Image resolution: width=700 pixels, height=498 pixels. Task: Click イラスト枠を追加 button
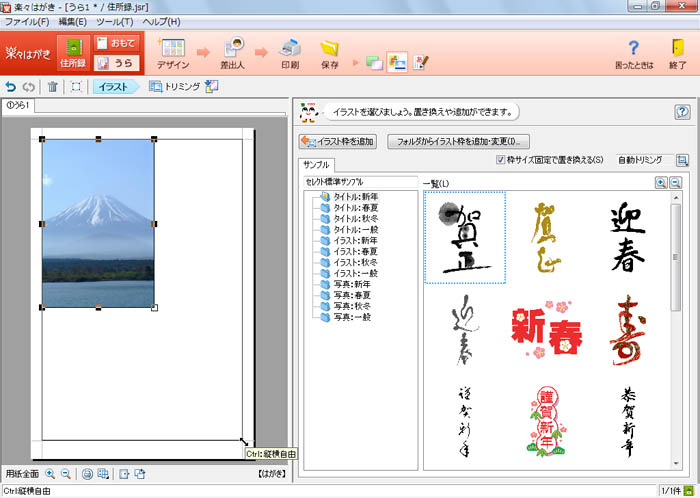[339, 142]
